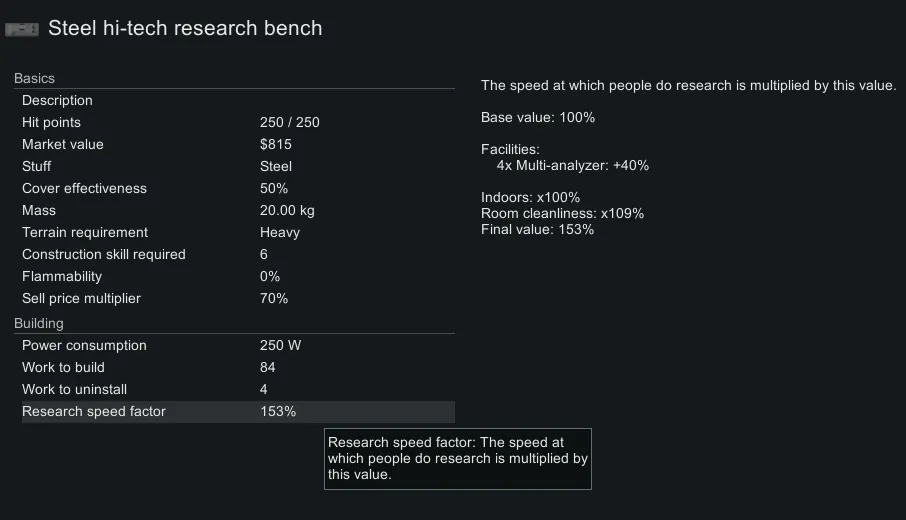This screenshot has width=906, height=520.
Task: Click the Final value 153% line
Action: point(537,229)
